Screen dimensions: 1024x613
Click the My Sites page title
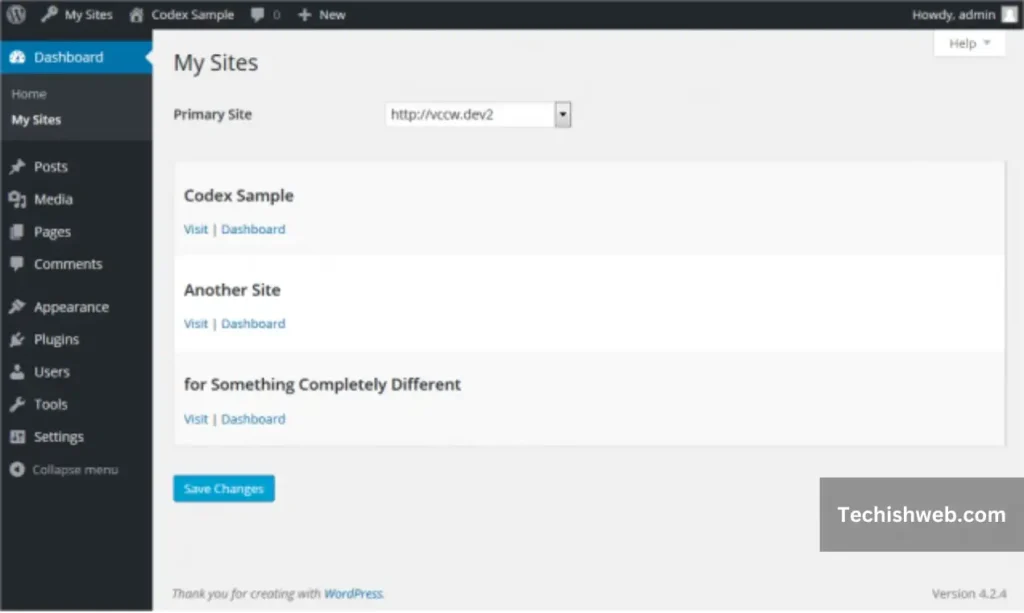(x=216, y=63)
